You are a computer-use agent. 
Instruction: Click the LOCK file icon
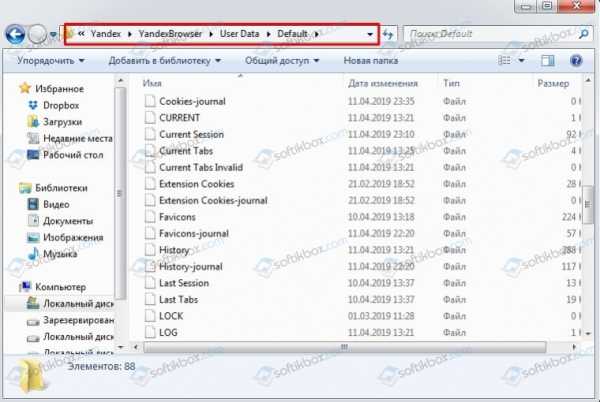tap(150, 316)
